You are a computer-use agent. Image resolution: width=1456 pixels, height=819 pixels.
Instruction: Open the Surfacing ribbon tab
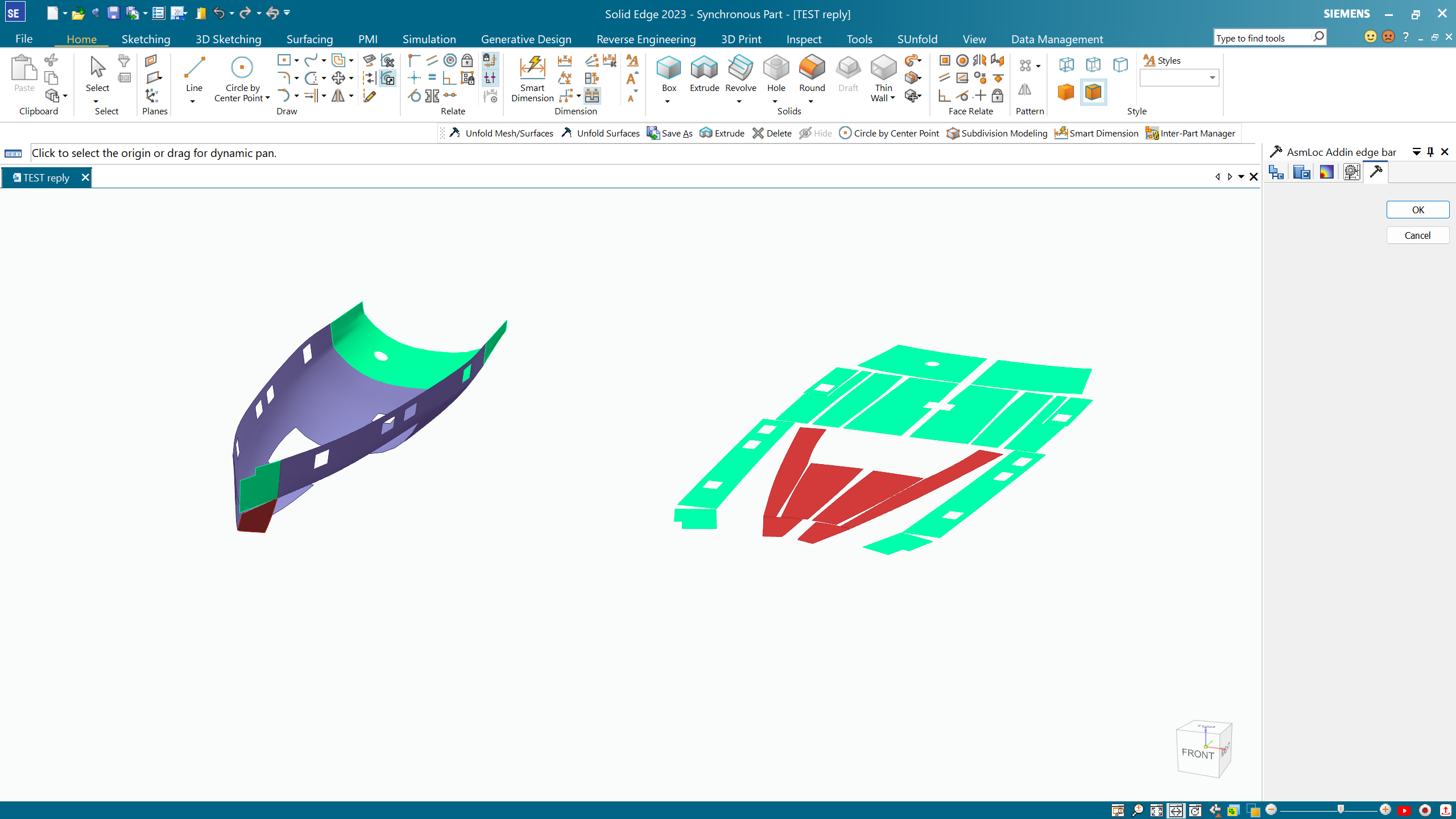tap(309, 39)
